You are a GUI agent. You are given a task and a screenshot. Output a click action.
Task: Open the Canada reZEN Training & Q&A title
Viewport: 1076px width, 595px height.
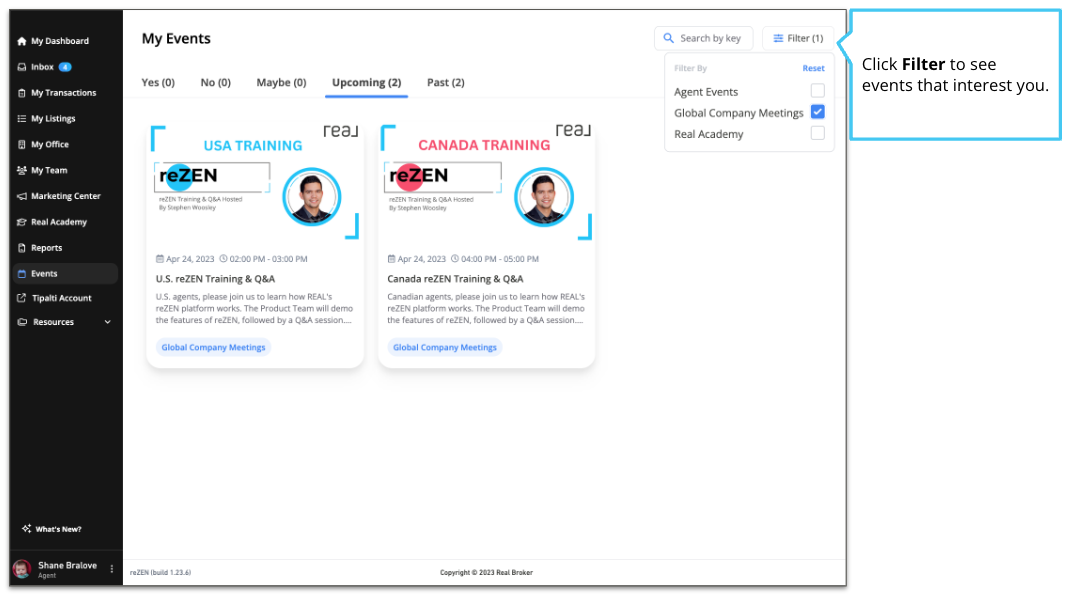[x=456, y=279]
